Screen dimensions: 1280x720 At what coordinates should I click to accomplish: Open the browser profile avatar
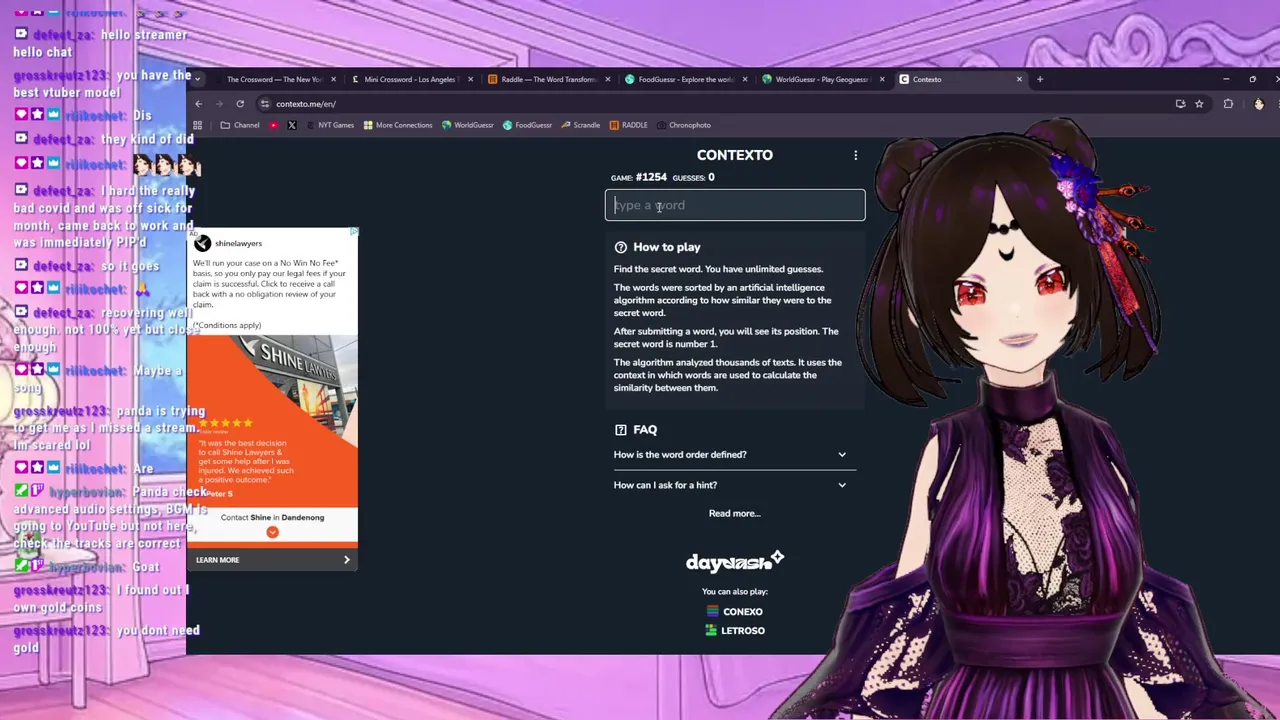1259,104
